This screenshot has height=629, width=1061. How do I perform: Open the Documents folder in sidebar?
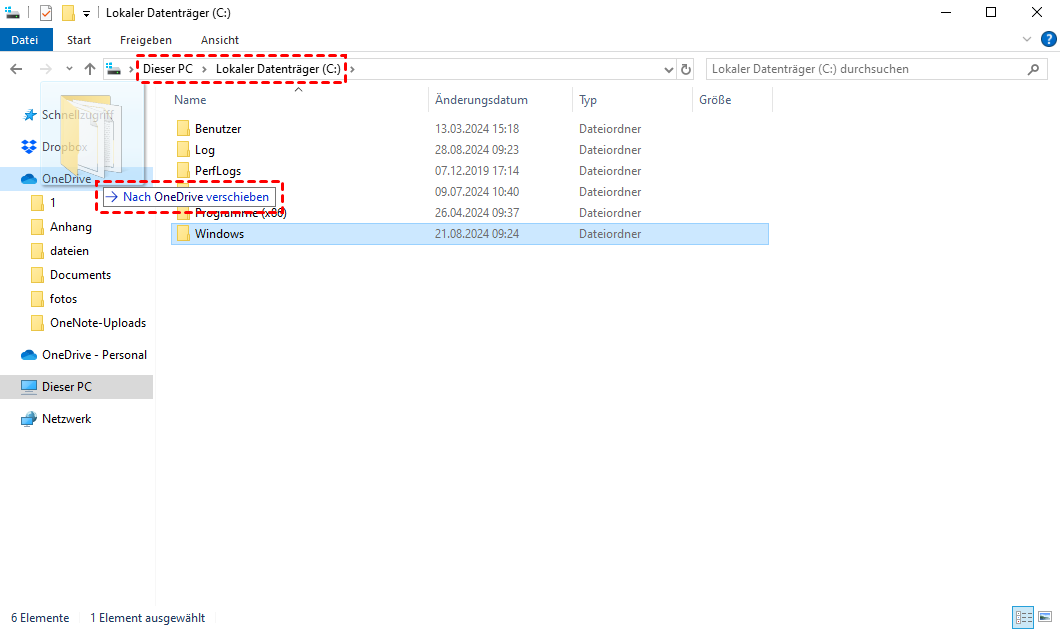[80, 275]
